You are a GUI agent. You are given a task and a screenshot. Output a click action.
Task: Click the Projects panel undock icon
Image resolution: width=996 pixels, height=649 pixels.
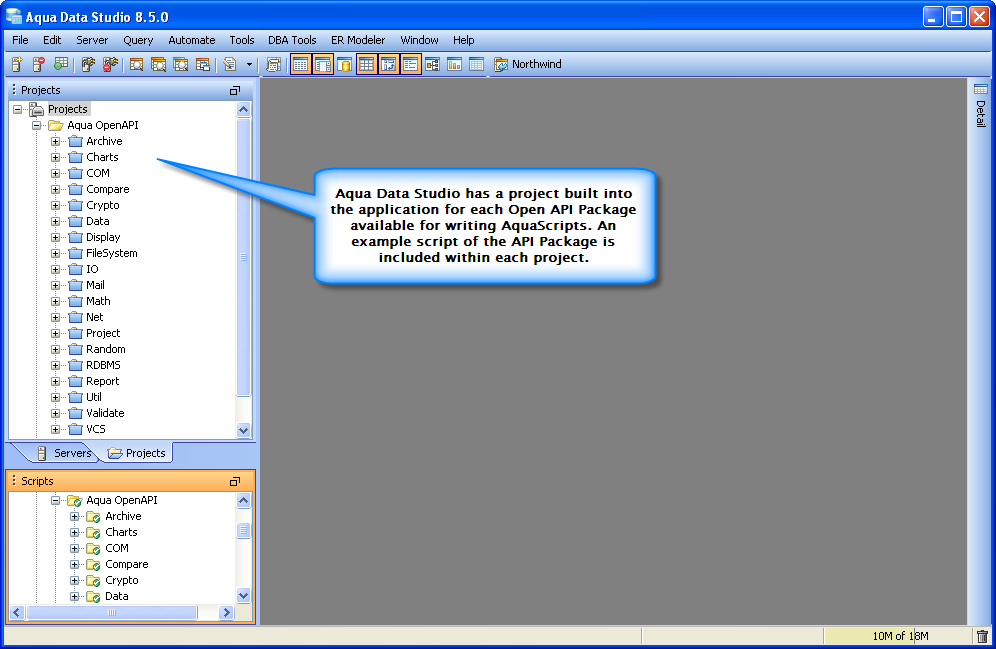[234, 91]
